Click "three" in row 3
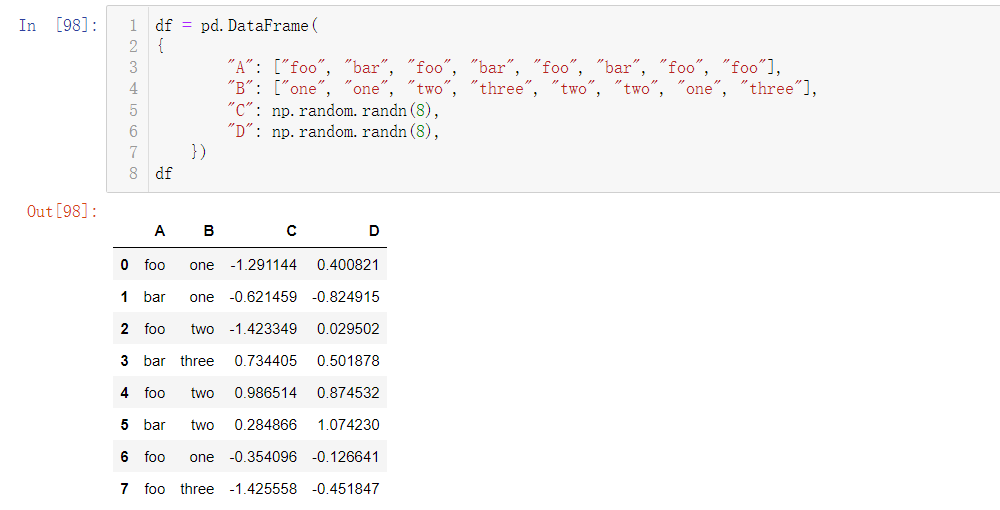Screen dimensions: 1000x510 coord(197,360)
